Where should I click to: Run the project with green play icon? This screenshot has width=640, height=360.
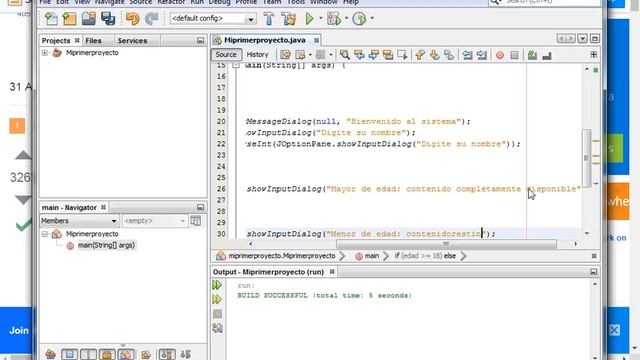pyautogui.click(x=309, y=19)
